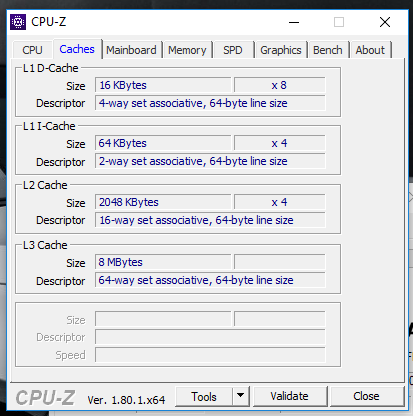Select the Caches tab

[77, 49]
